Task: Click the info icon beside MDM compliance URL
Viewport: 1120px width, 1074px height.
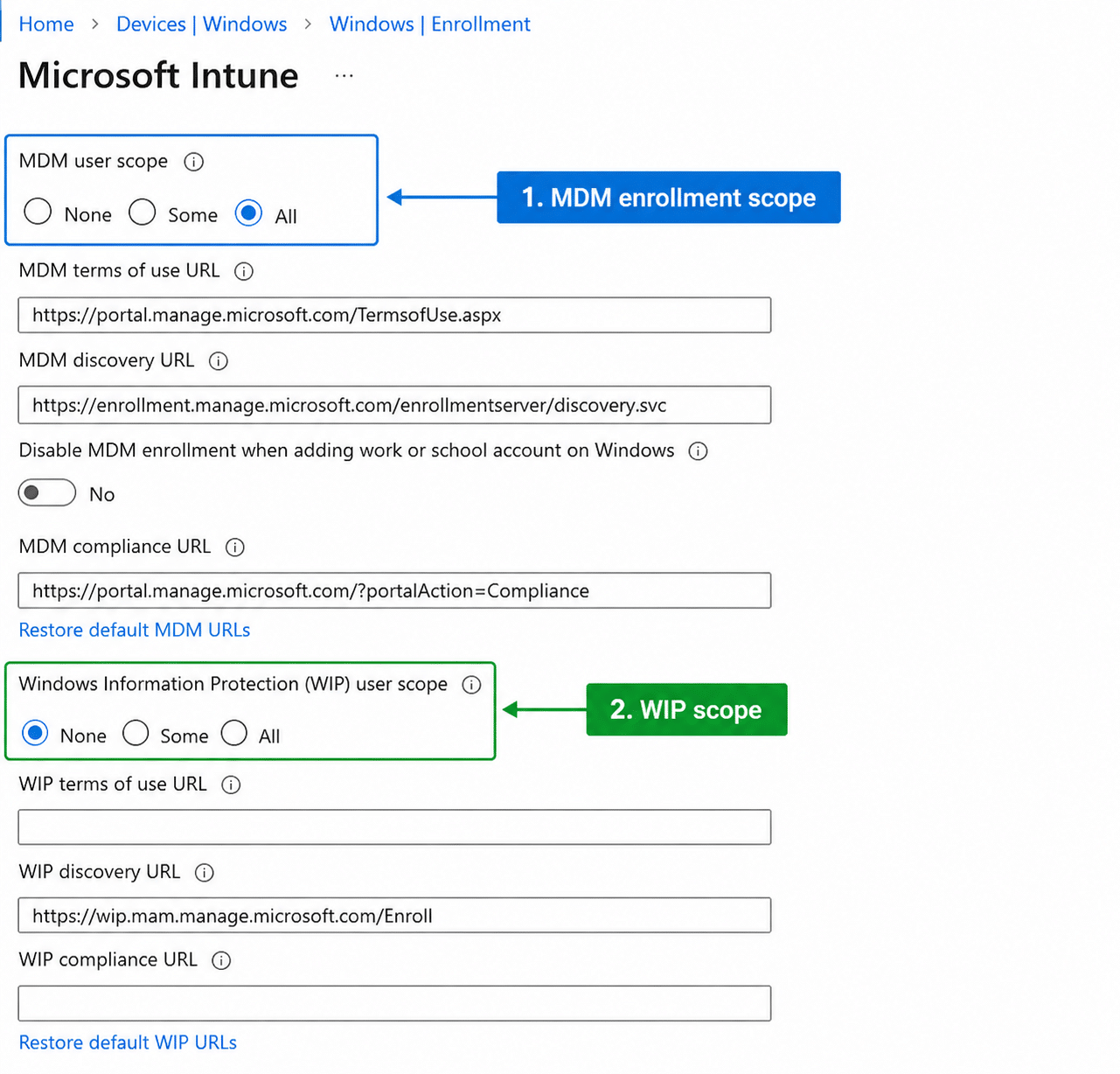Action: [235, 547]
